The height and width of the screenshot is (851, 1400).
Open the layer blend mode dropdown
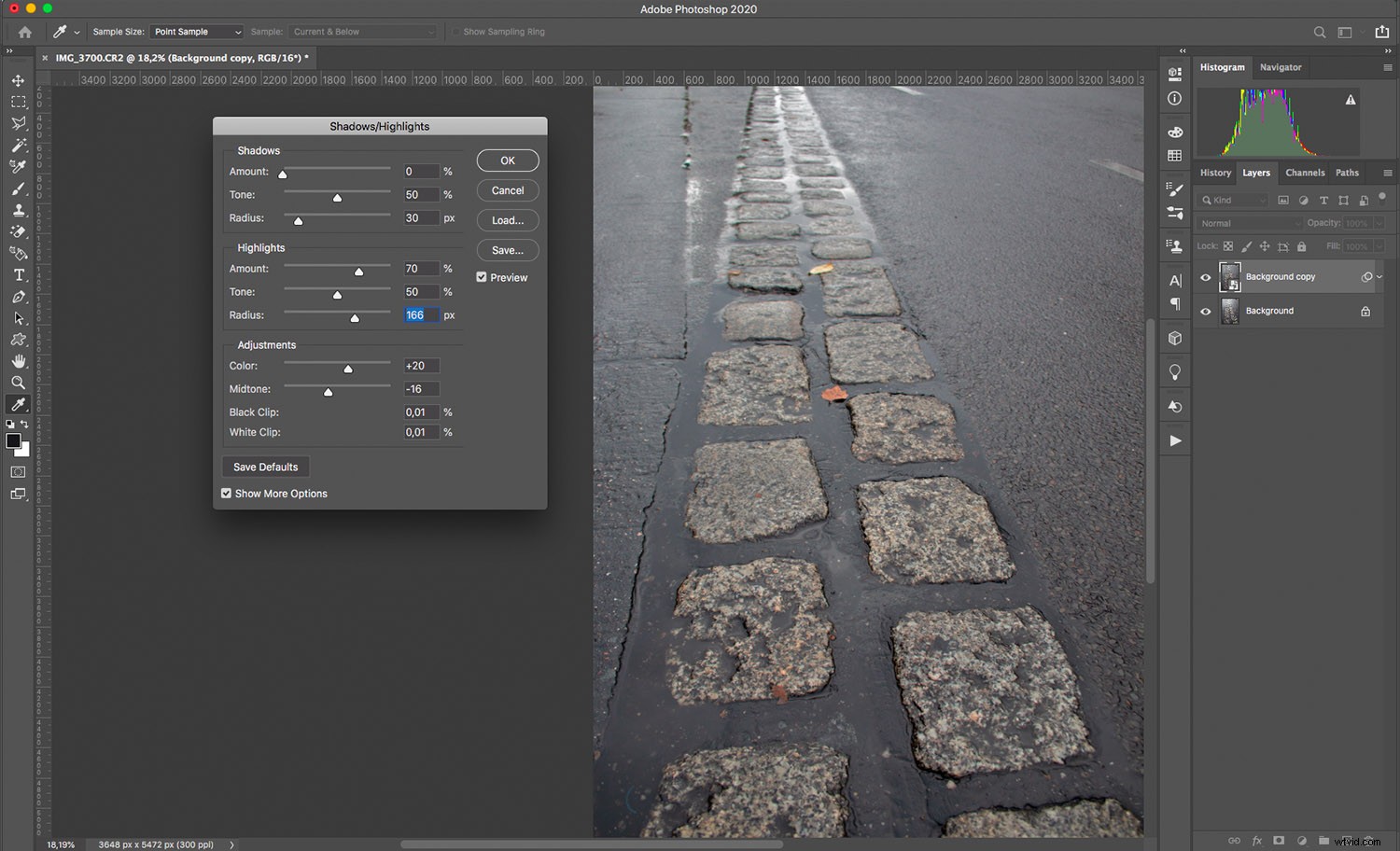tap(1249, 223)
